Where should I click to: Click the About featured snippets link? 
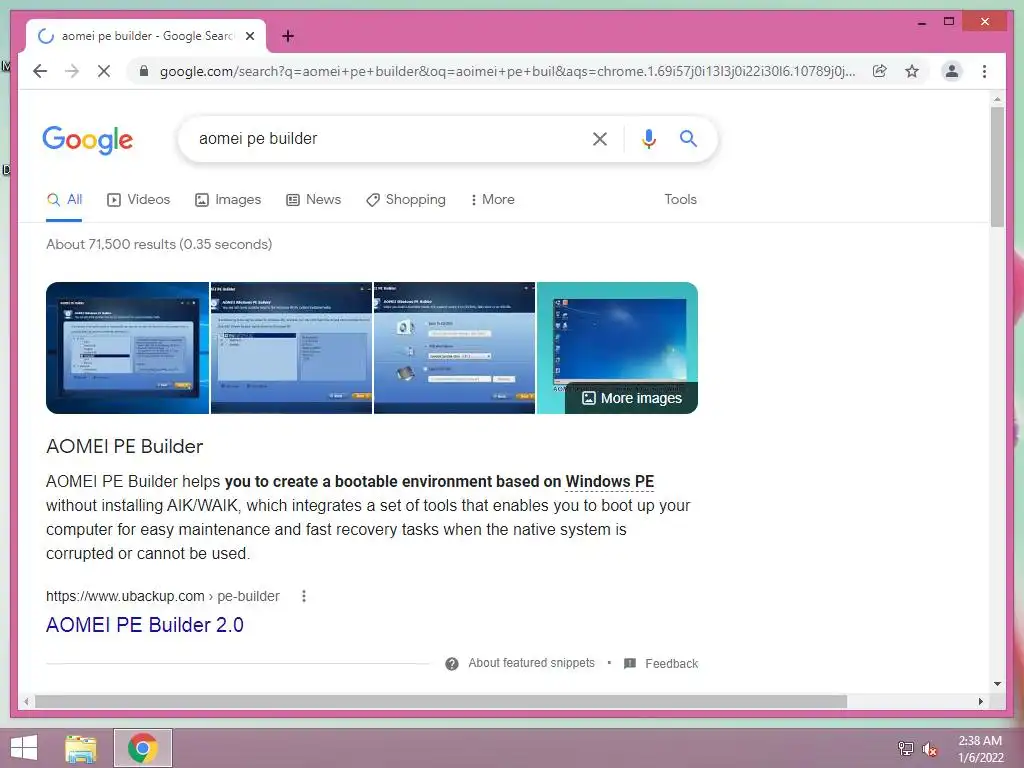(532, 663)
